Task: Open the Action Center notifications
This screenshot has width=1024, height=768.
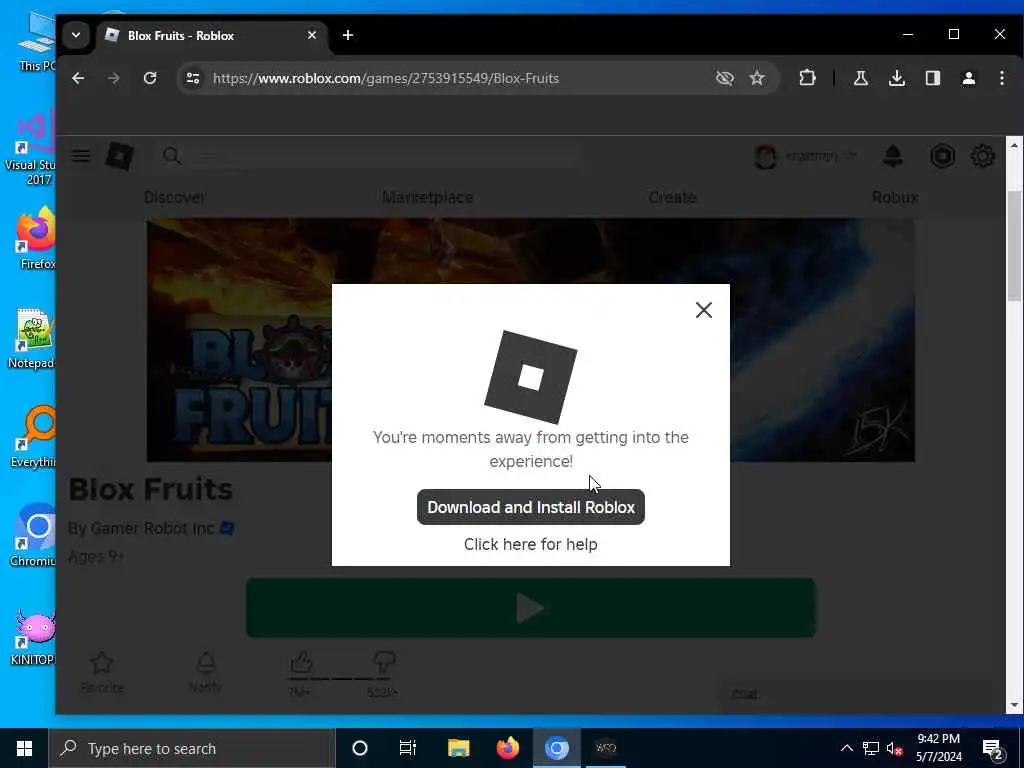Action: click(993, 749)
